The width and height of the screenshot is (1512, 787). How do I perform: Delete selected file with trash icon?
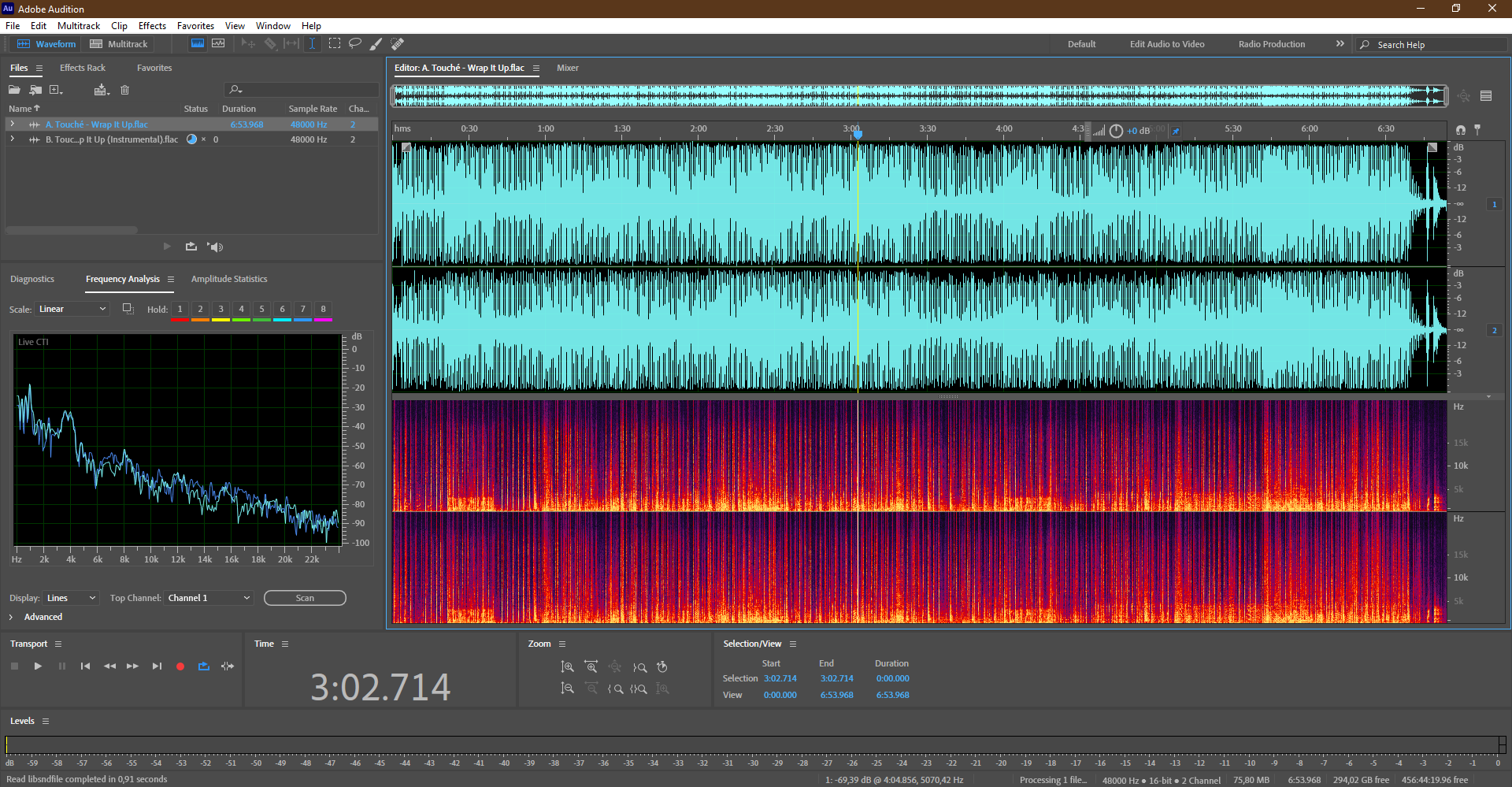pyautogui.click(x=124, y=90)
